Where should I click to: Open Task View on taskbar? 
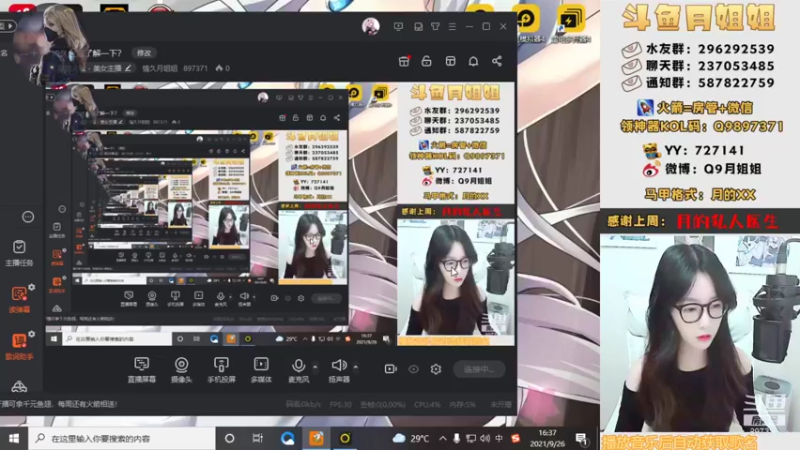(x=258, y=438)
